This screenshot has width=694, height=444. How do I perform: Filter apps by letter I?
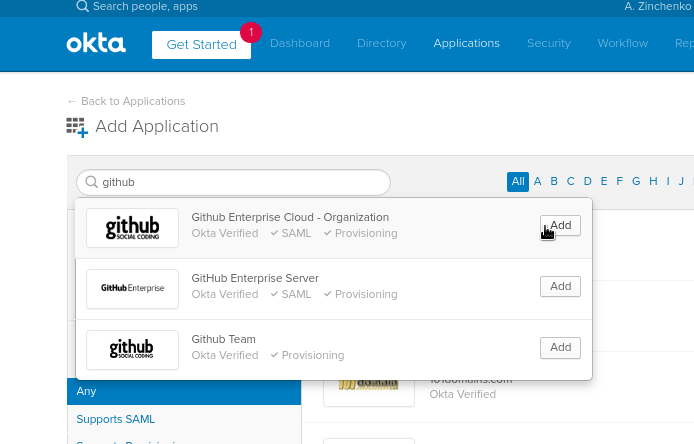point(668,181)
